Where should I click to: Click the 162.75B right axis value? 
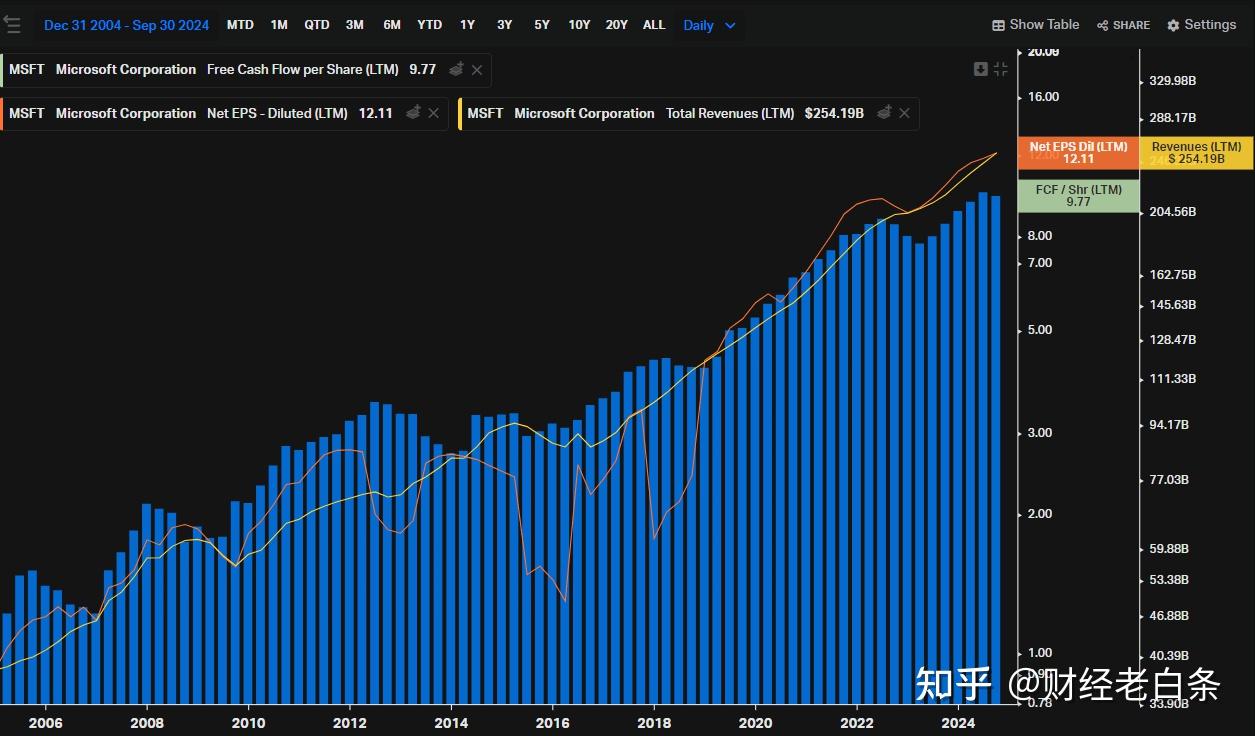click(x=1173, y=275)
